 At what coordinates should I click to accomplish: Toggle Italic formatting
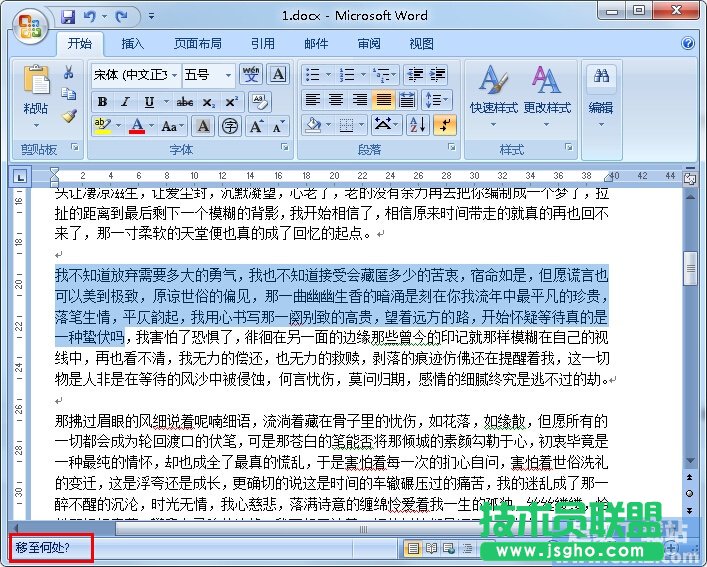point(125,102)
